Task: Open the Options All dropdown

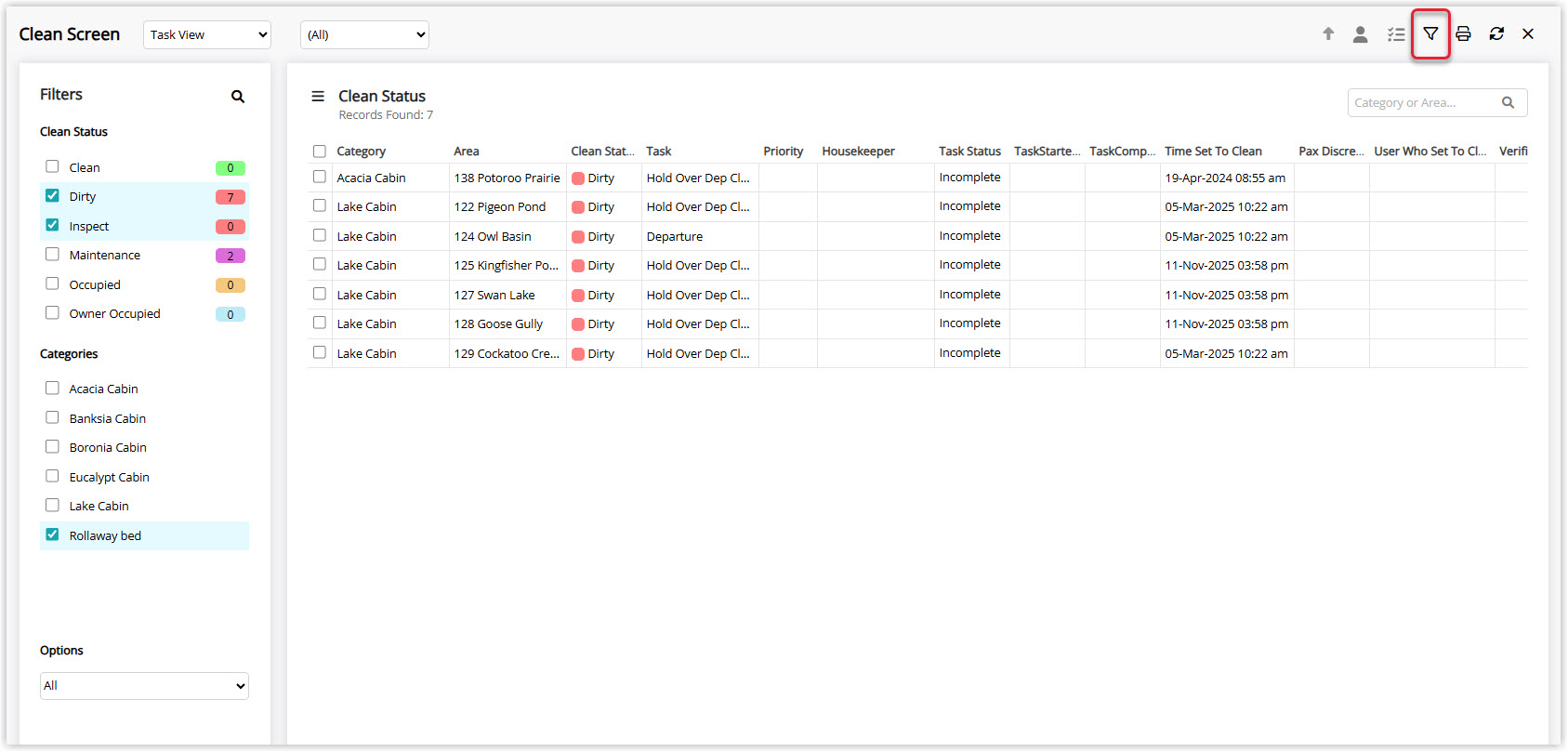Action: (144, 686)
